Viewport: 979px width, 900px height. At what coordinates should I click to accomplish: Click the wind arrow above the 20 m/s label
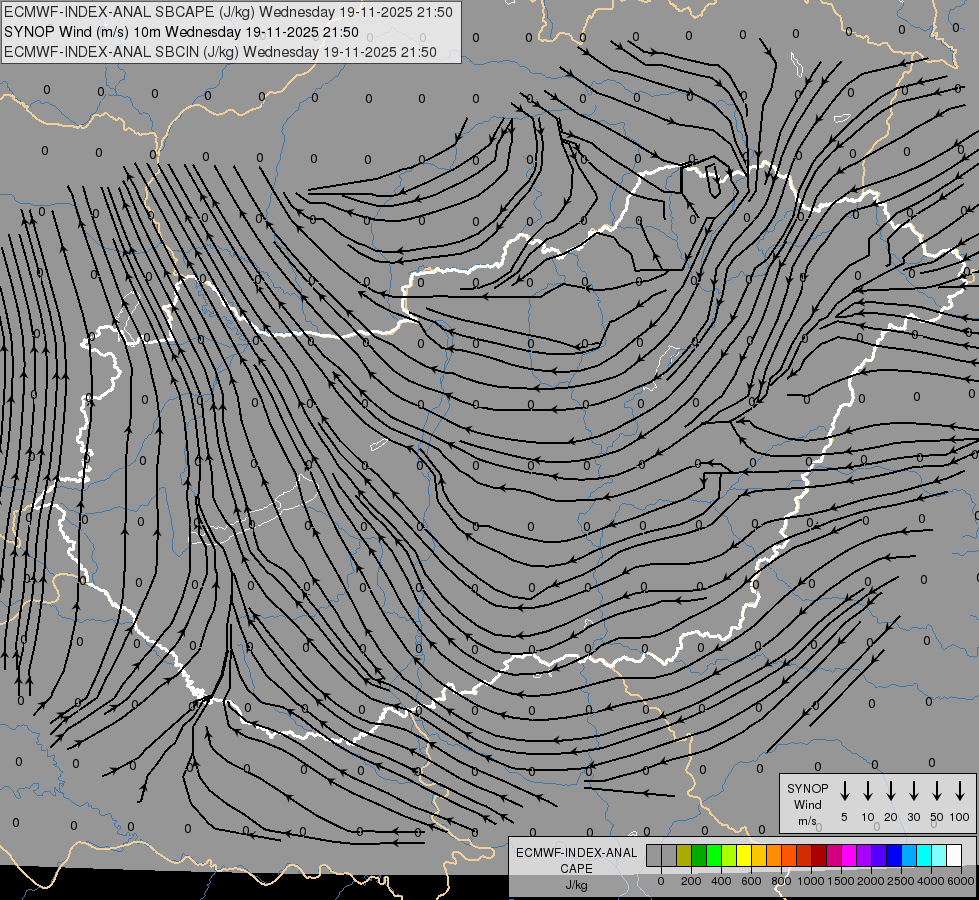click(x=891, y=791)
